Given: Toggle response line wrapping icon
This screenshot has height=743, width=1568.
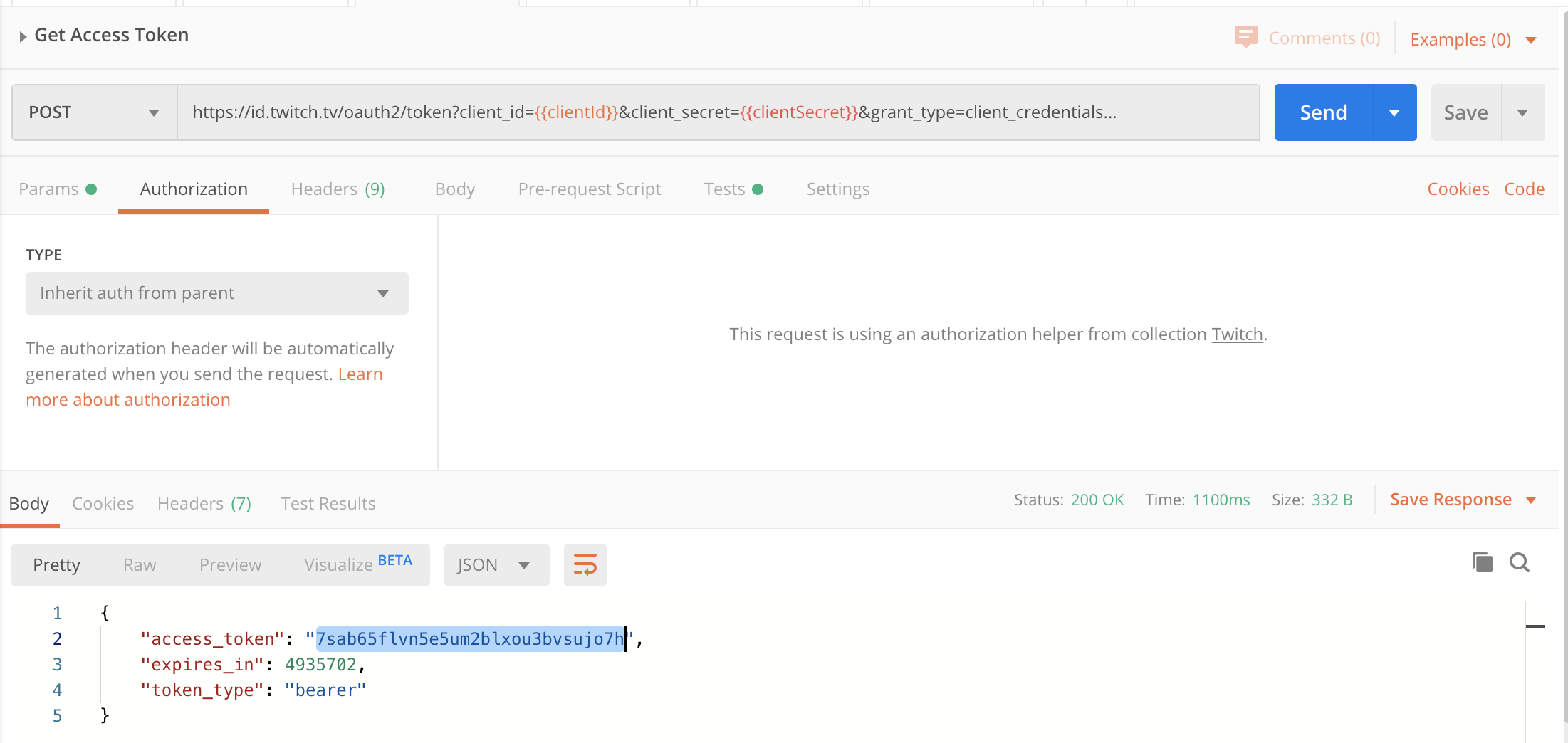Looking at the screenshot, I should pyautogui.click(x=585, y=565).
